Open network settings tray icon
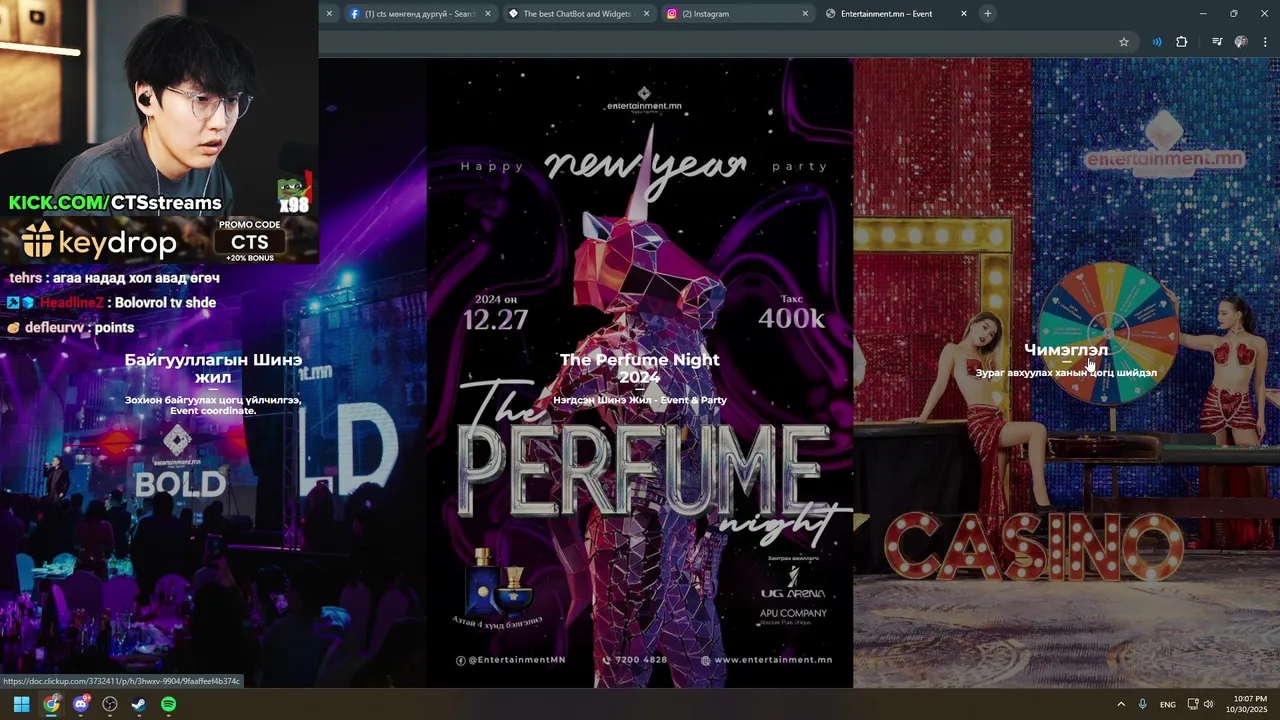The width and height of the screenshot is (1280, 720). point(1193,704)
